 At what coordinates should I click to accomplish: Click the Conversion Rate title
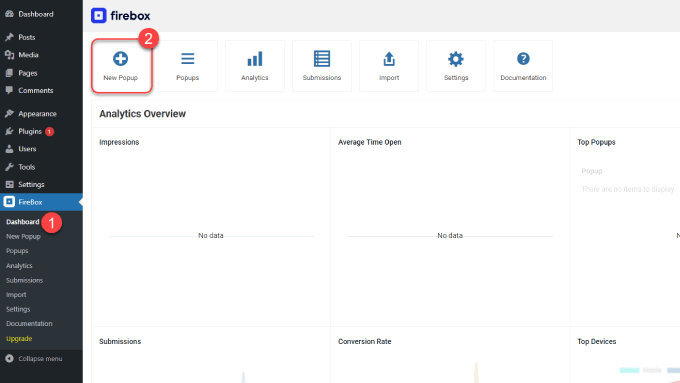tap(364, 341)
